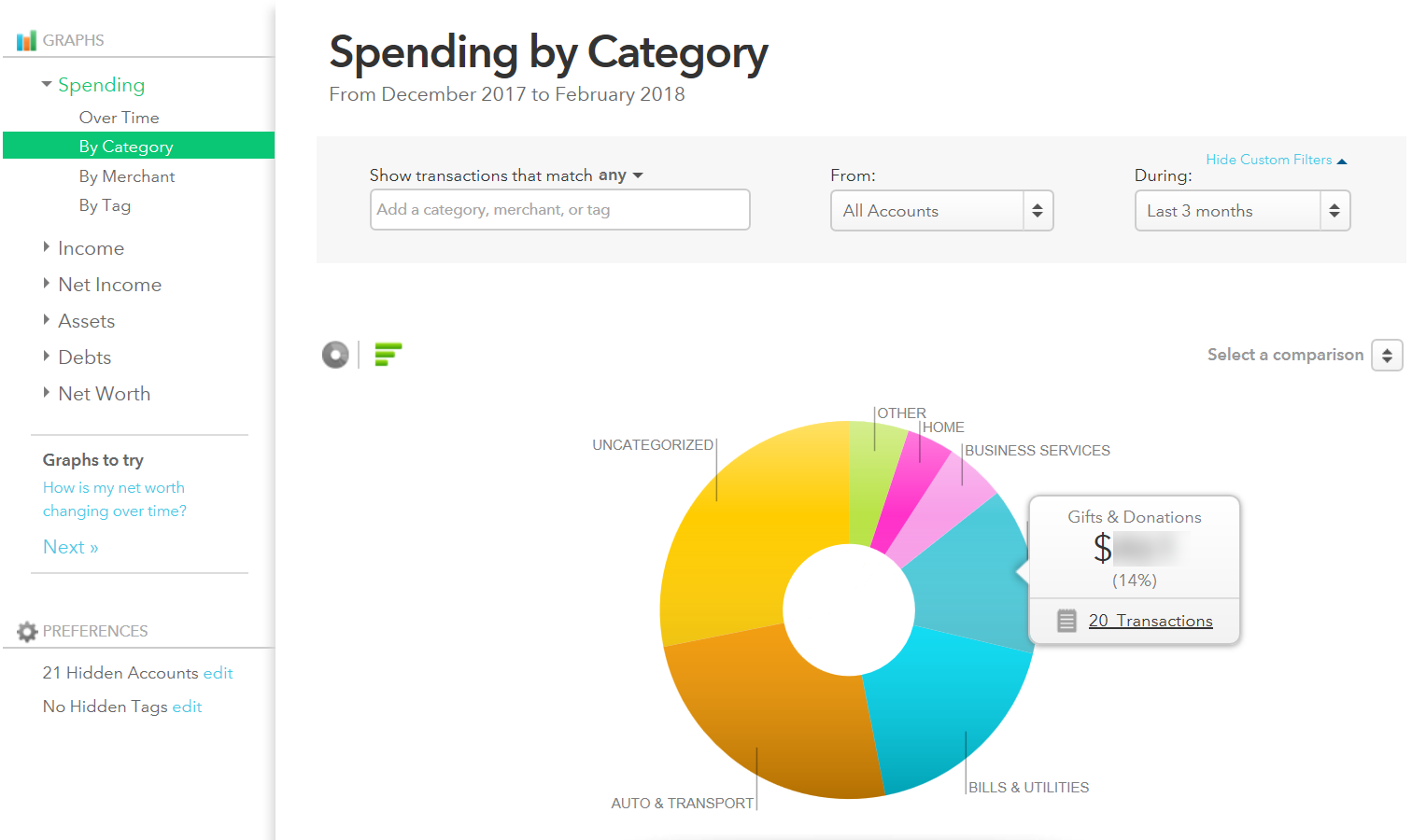Select Over Time in sidebar
This screenshot has width=1412, height=840.
pos(120,118)
